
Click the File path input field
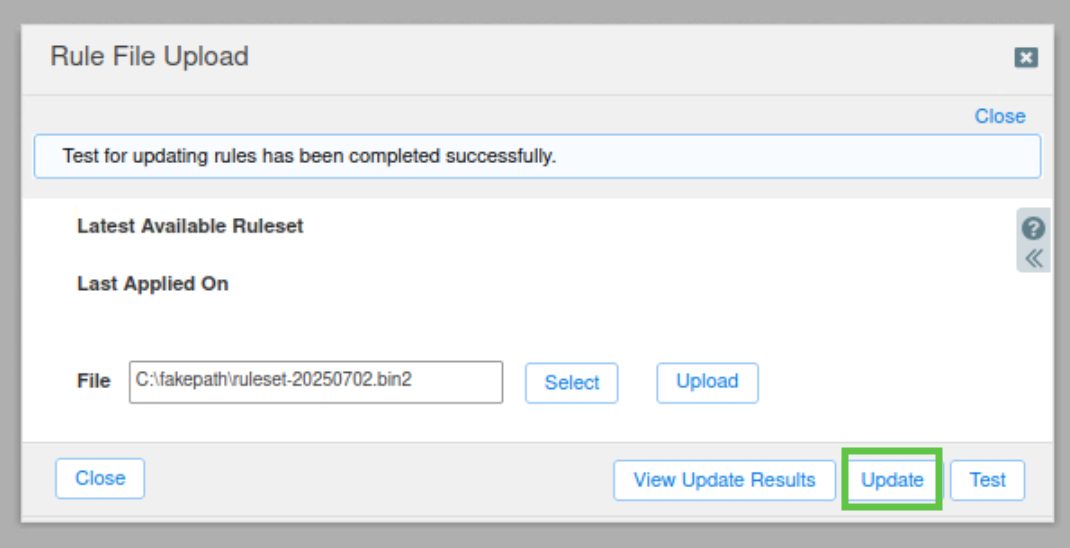[315, 382]
